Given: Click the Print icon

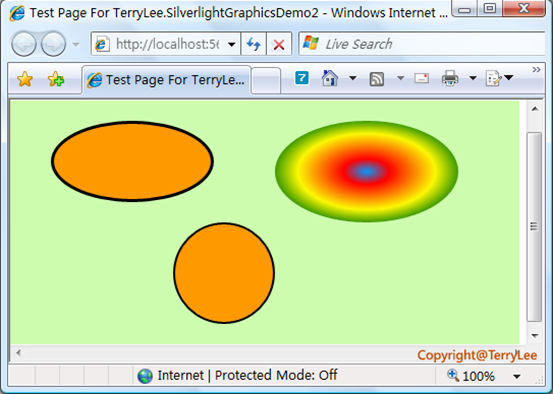Looking at the screenshot, I should 450,78.
